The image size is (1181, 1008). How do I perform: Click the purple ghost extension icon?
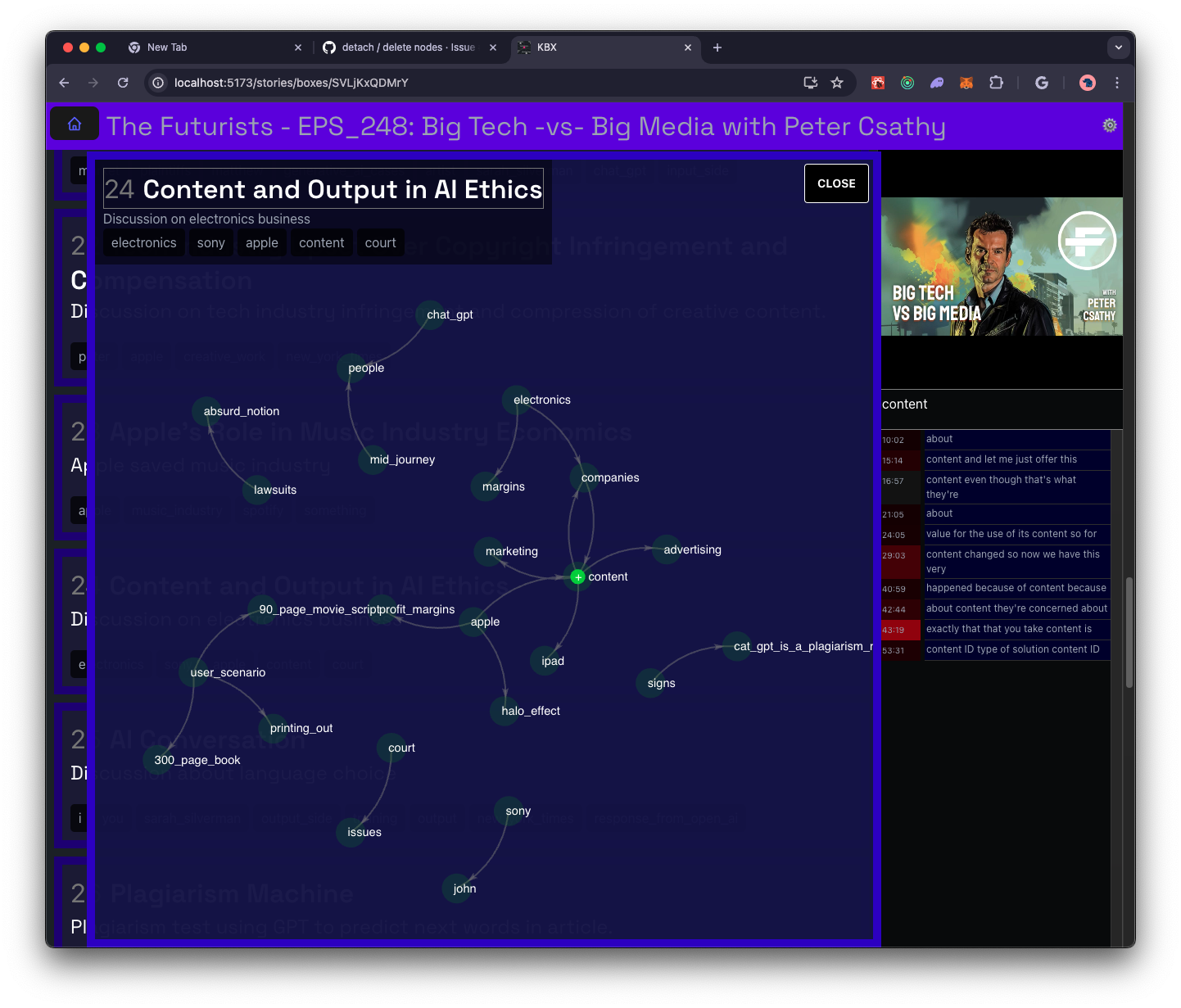click(x=937, y=83)
